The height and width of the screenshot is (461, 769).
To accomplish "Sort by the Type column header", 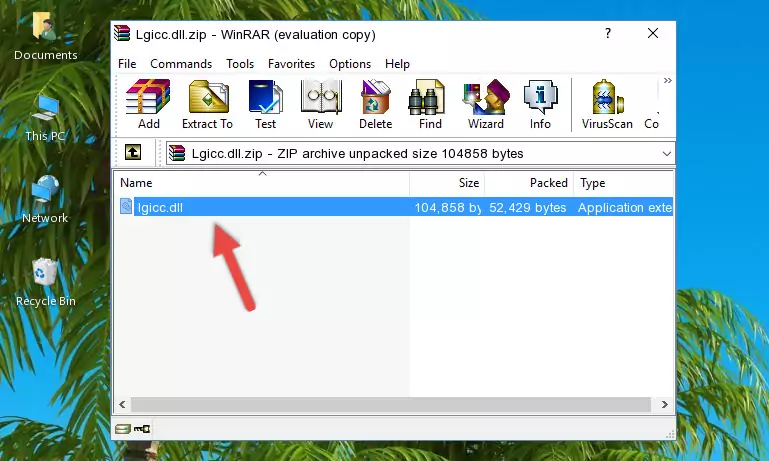I will (x=623, y=183).
